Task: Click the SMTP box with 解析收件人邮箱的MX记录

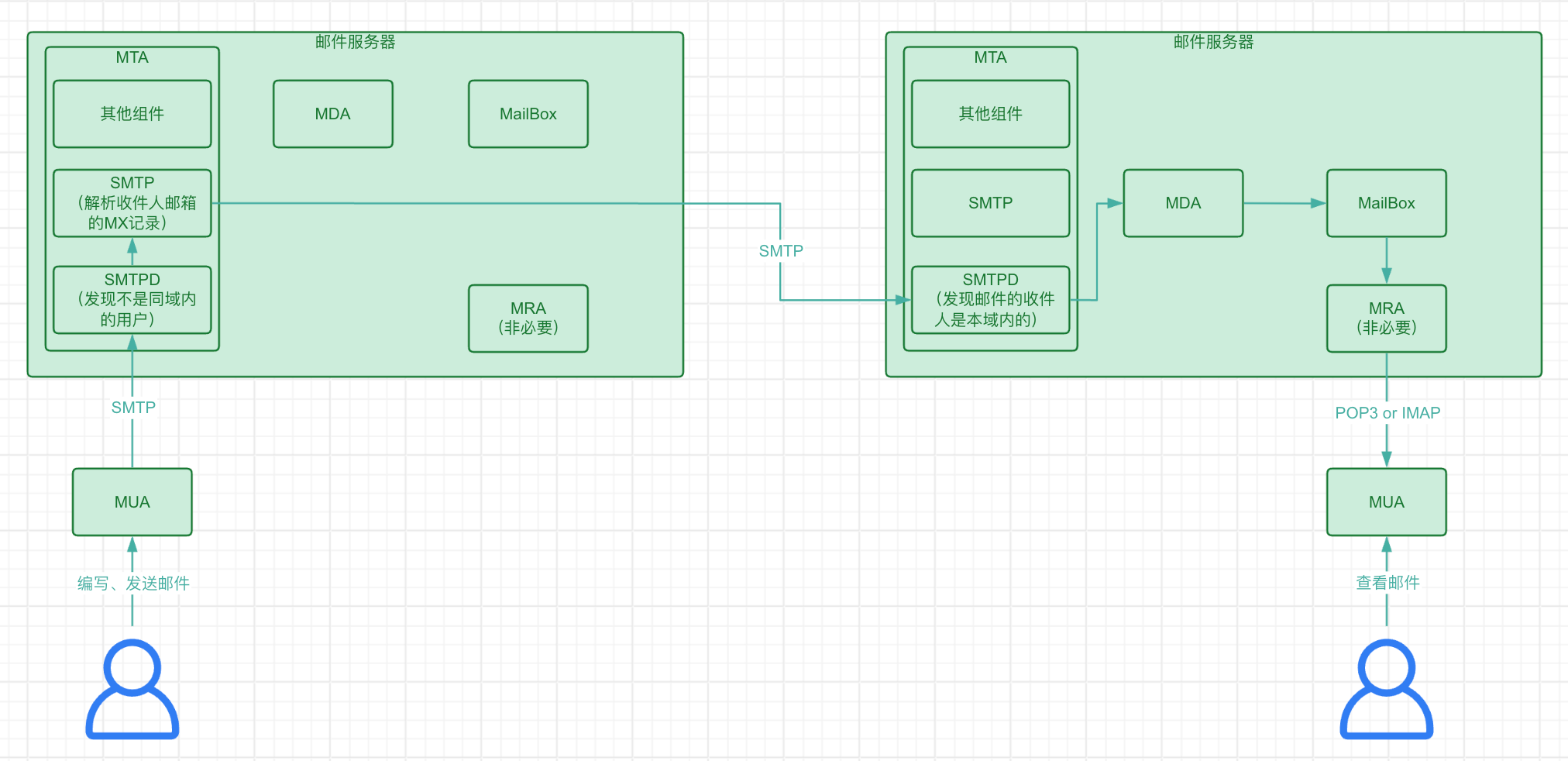Action: (132, 203)
